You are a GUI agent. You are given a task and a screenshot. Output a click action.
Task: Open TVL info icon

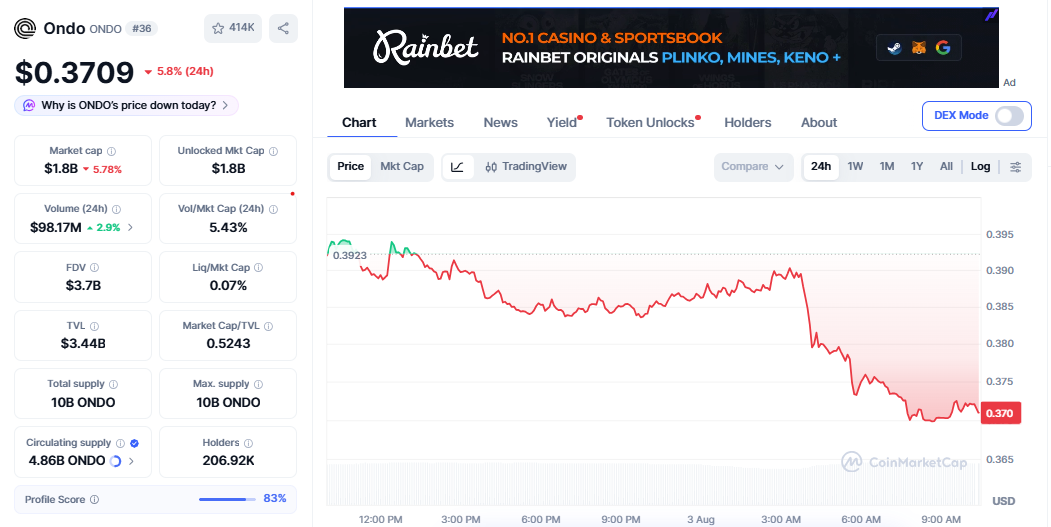(94, 326)
